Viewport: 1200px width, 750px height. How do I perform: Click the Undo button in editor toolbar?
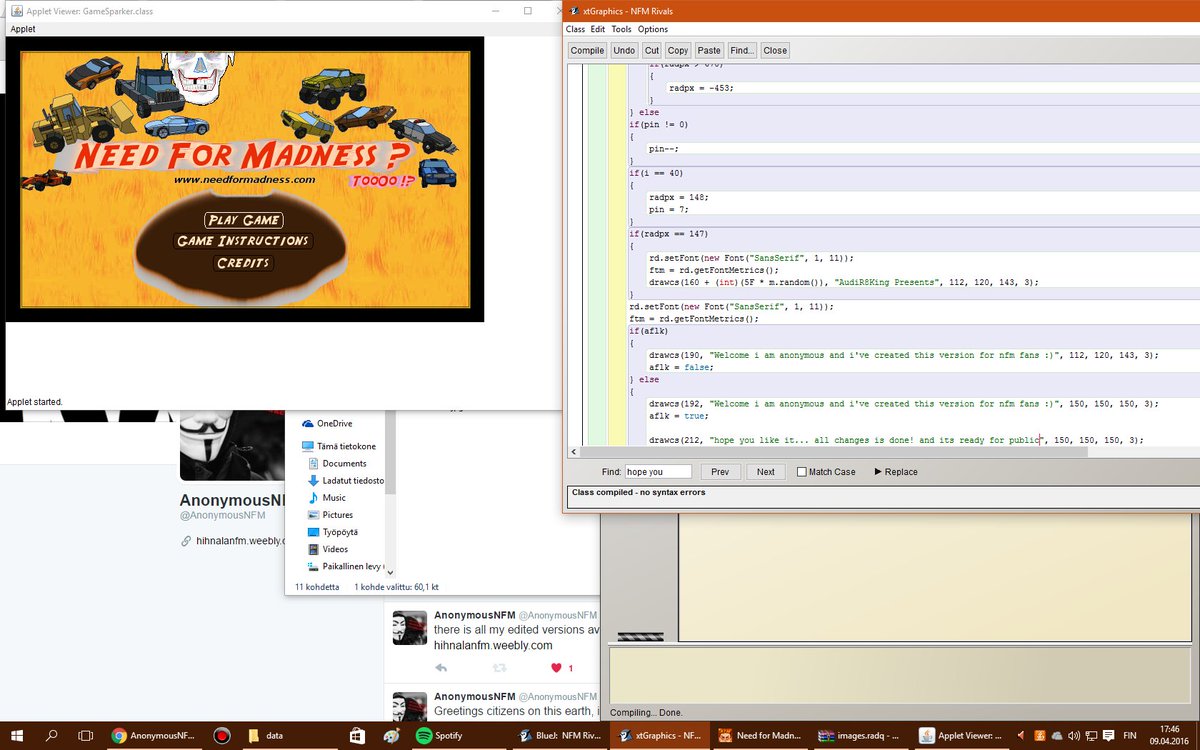624,50
